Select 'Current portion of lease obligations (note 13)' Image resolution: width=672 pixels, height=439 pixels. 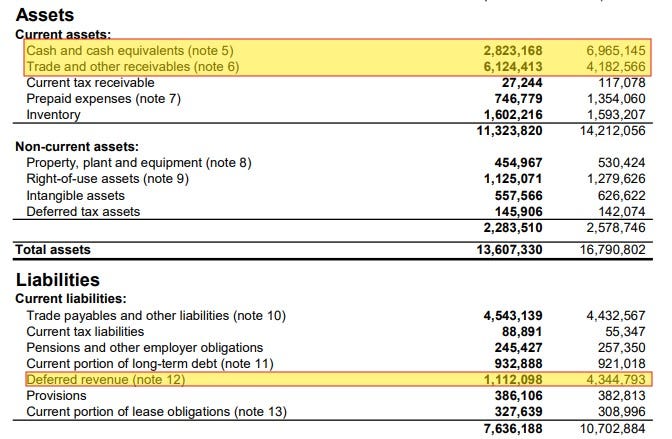point(156,412)
